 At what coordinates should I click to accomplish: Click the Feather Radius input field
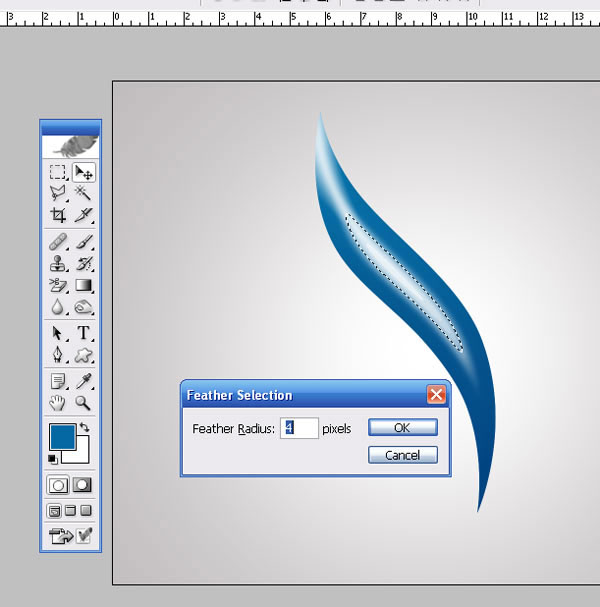pyautogui.click(x=299, y=428)
